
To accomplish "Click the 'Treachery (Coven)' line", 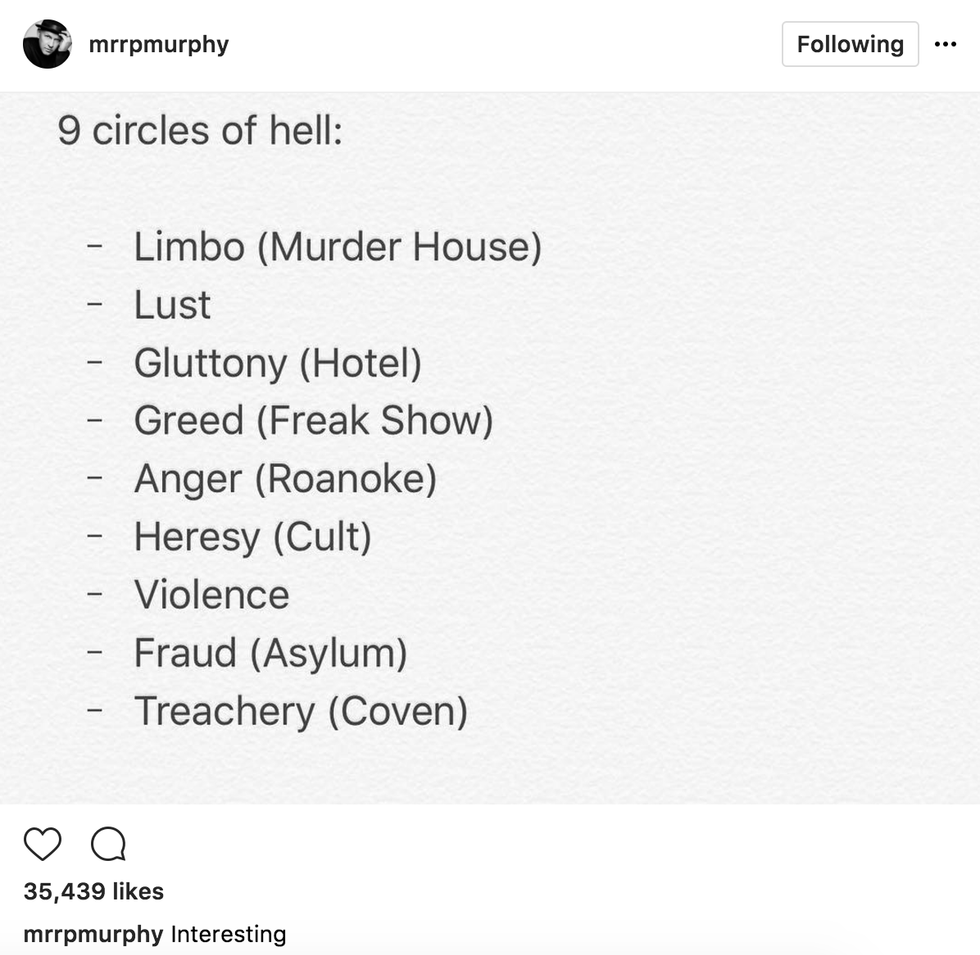I will [x=300, y=711].
